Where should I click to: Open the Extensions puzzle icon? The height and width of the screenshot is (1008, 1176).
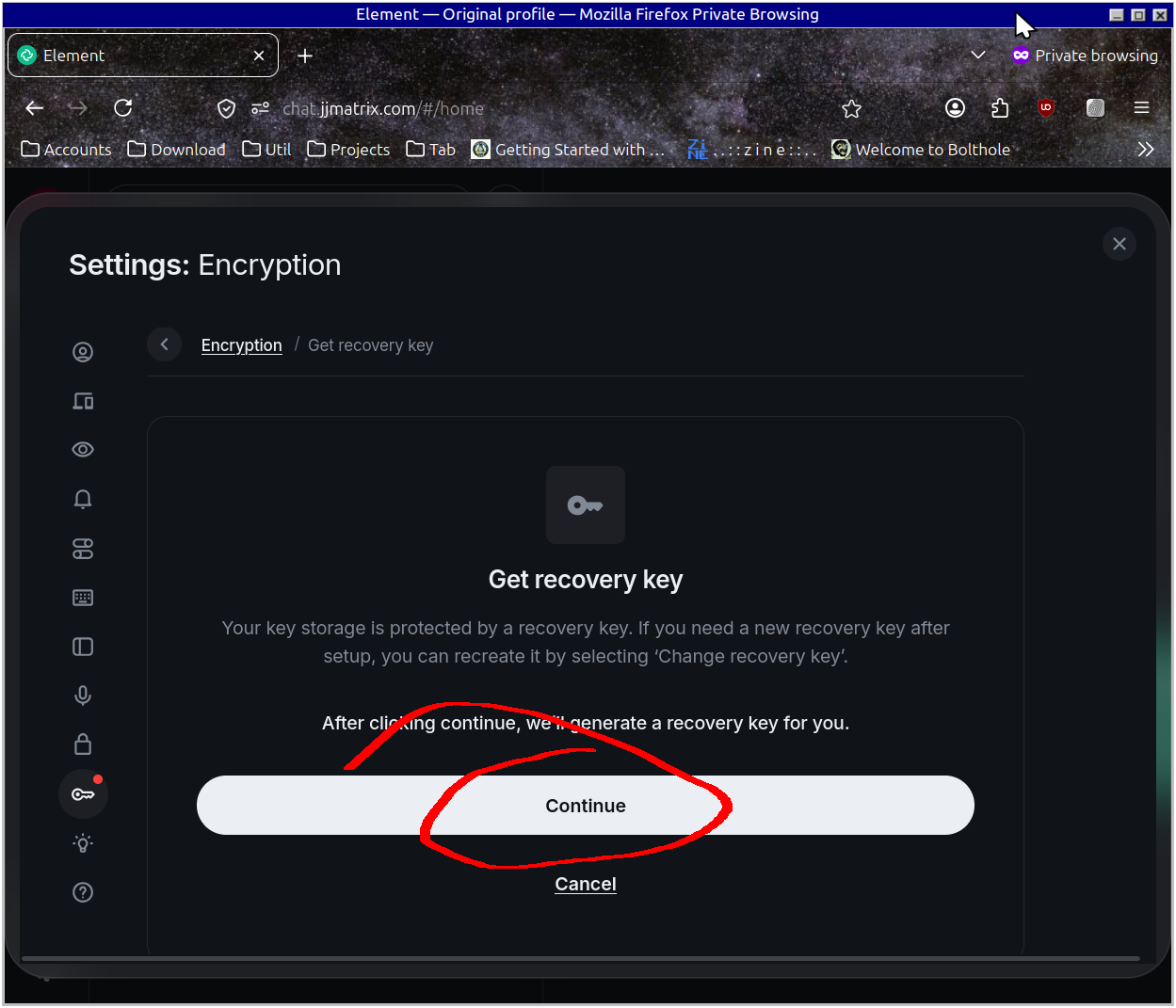tap(1000, 108)
